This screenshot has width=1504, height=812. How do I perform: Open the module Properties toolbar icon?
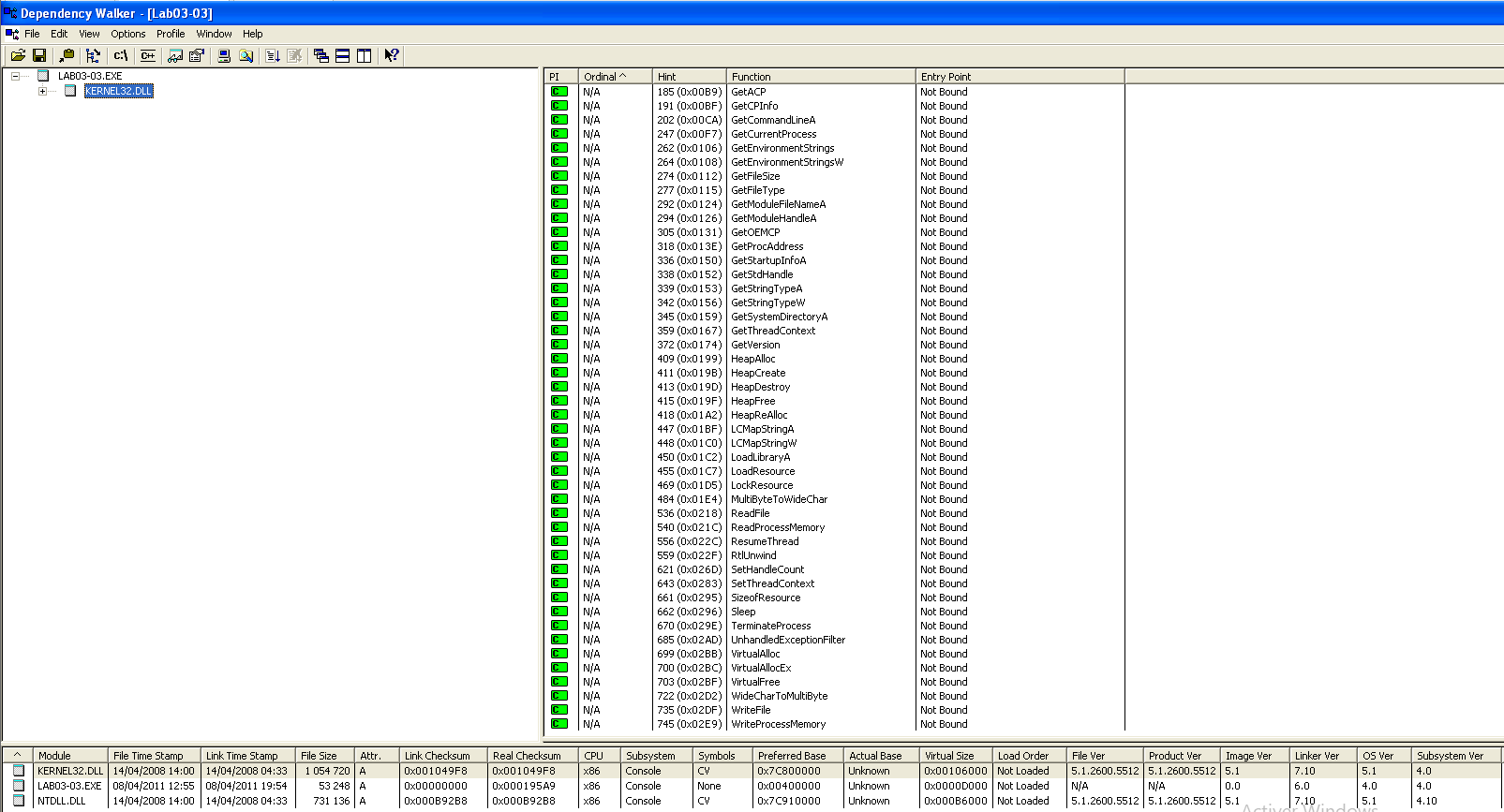(197, 56)
